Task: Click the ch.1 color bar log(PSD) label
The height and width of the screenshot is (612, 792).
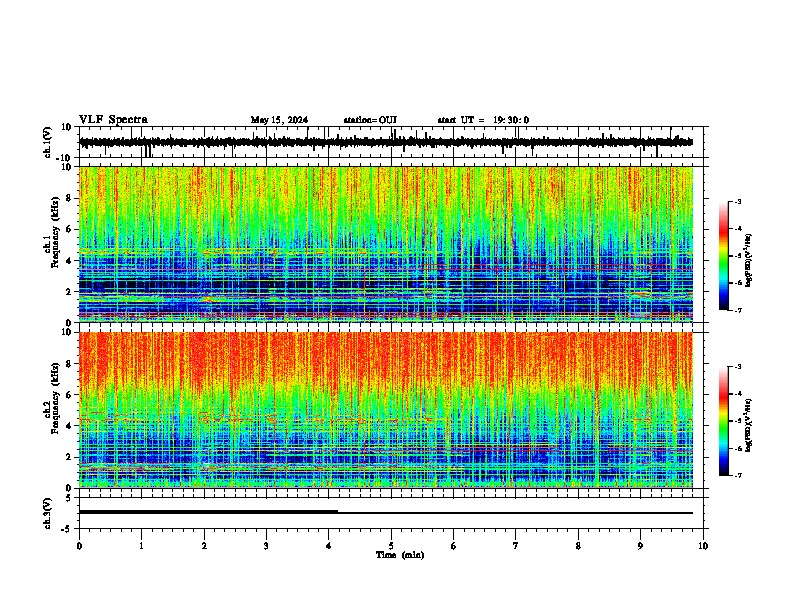Action: (x=749, y=260)
